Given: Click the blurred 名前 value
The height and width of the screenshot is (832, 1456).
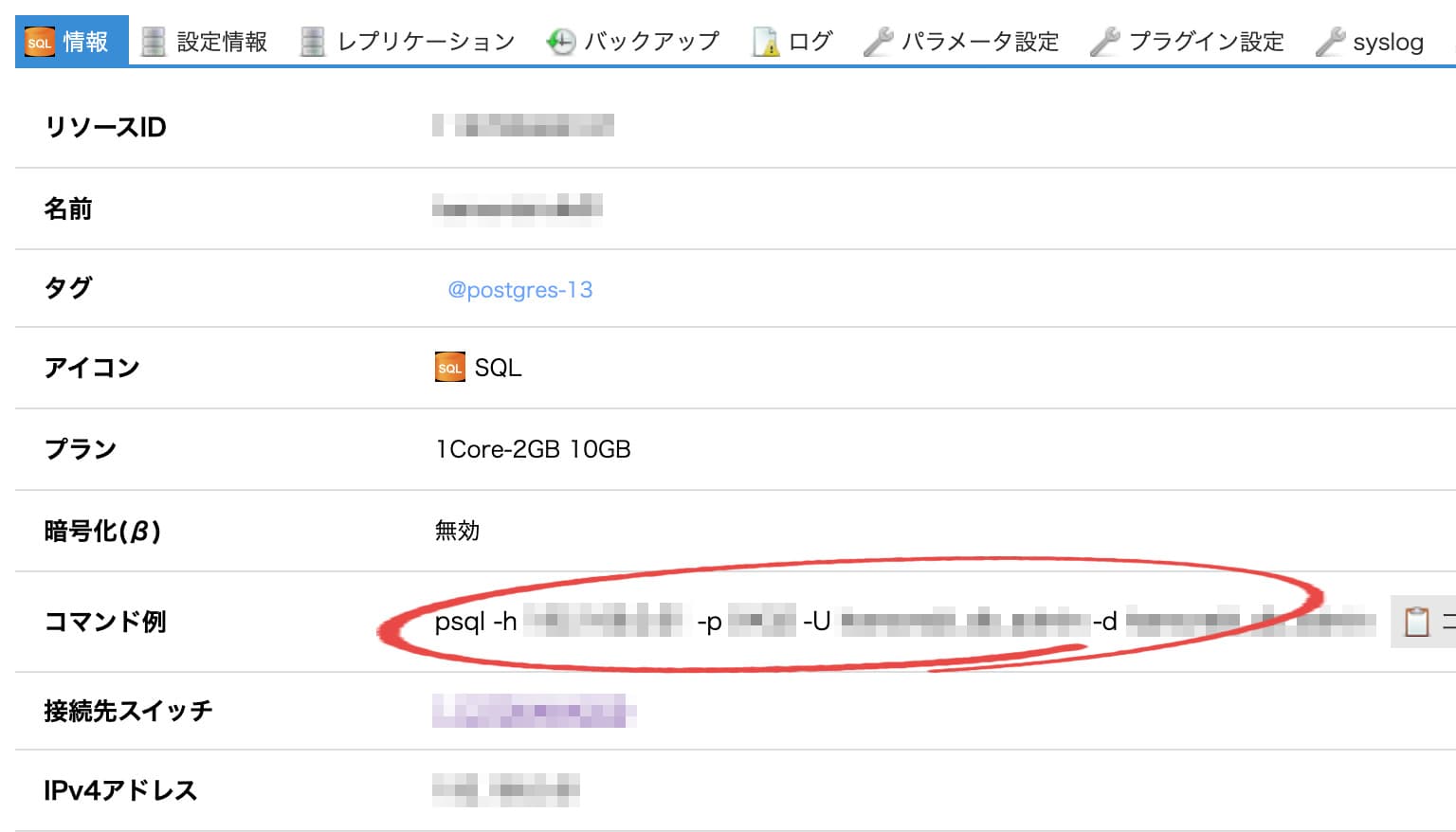Looking at the screenshot, I should pyautogui.click(x=518, y=208).
